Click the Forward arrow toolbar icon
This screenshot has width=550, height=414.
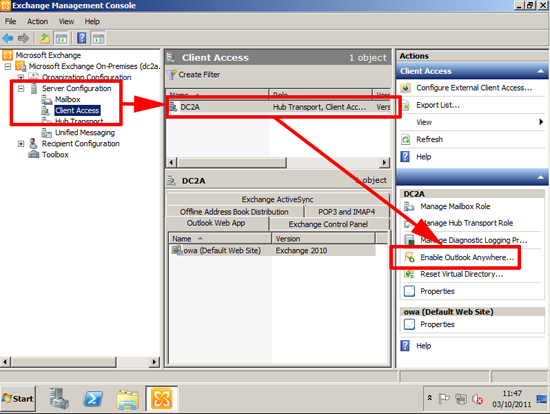23,38
